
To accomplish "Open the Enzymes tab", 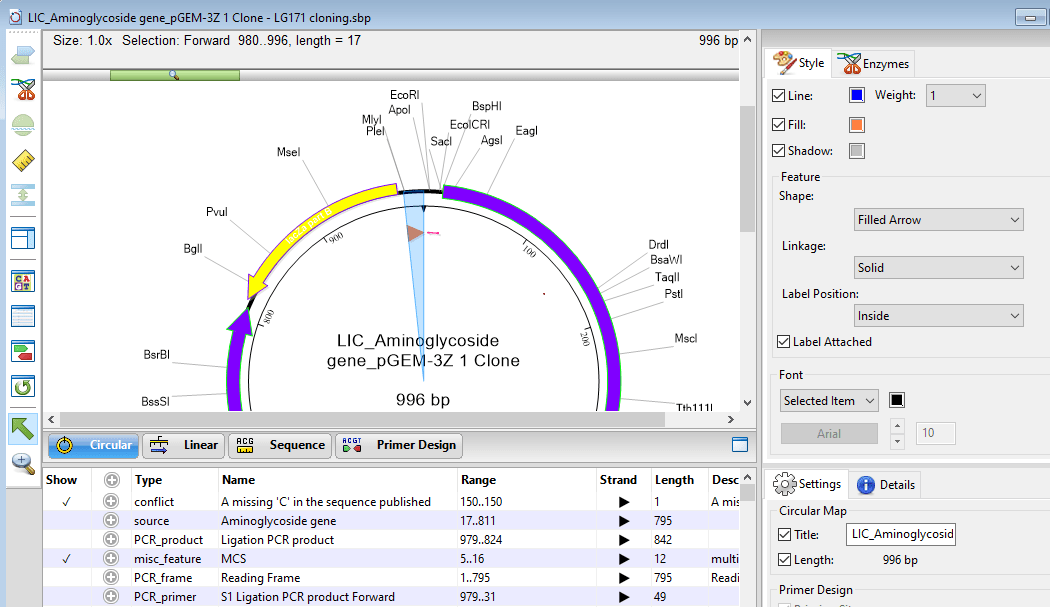I will point(873,64).
